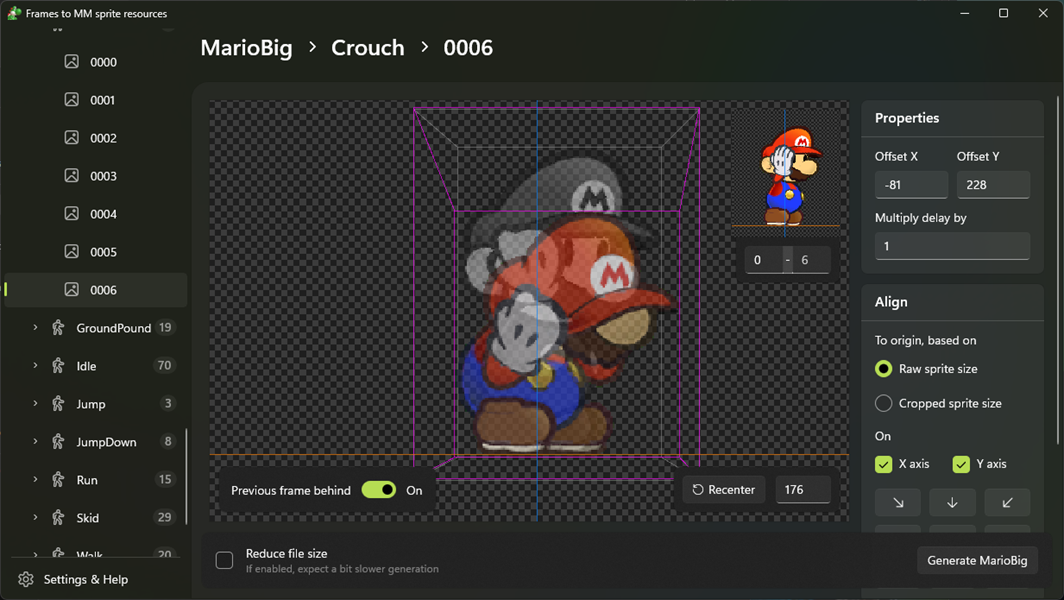1064x600 pixels.
Task: Go to MarioBig in the breadcrumb
Action: tap(246, 48)
